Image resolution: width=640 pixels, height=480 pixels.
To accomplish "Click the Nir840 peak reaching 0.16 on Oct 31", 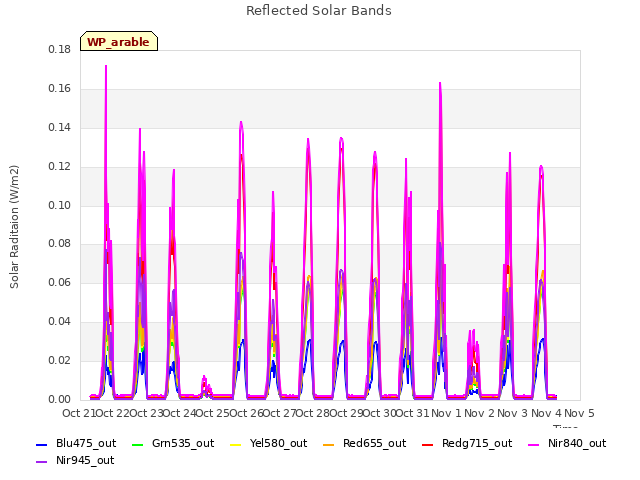I will coord(440,84).
